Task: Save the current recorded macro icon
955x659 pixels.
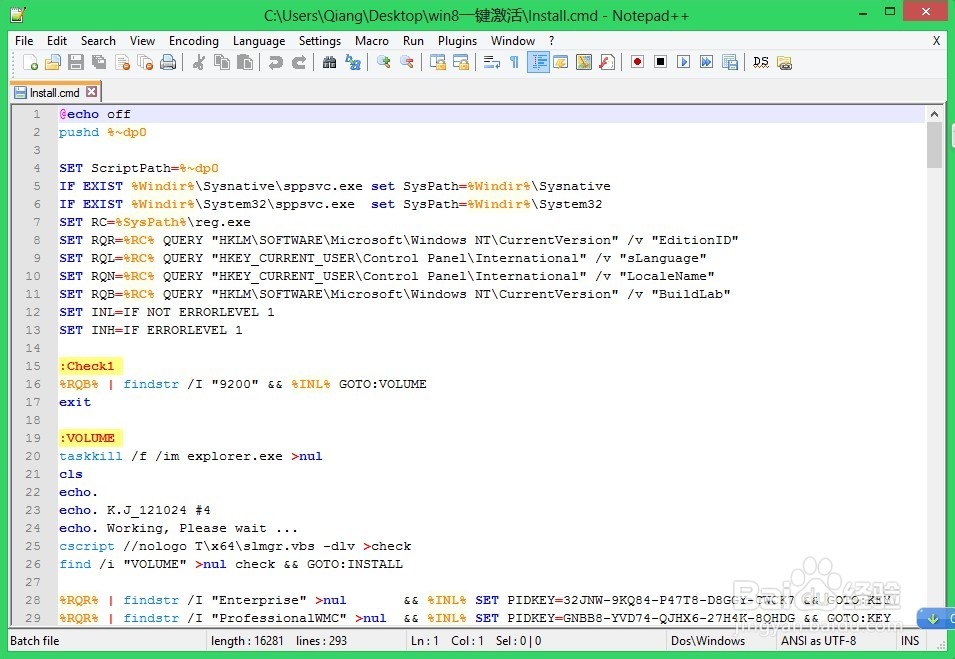Action: pos(730,62)
